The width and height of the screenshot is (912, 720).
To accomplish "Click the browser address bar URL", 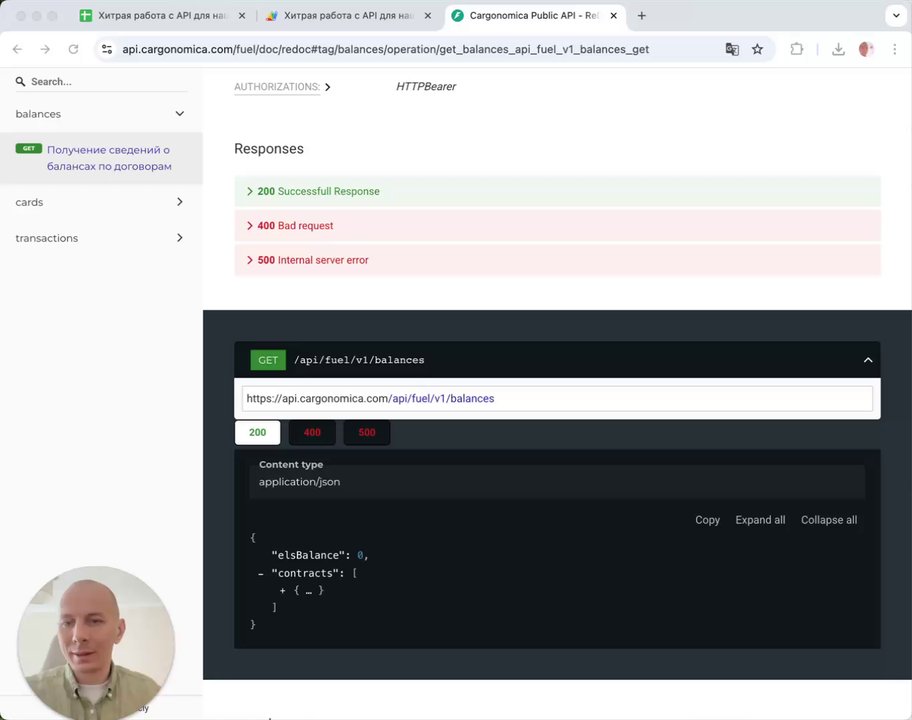I will pos(385,49).
